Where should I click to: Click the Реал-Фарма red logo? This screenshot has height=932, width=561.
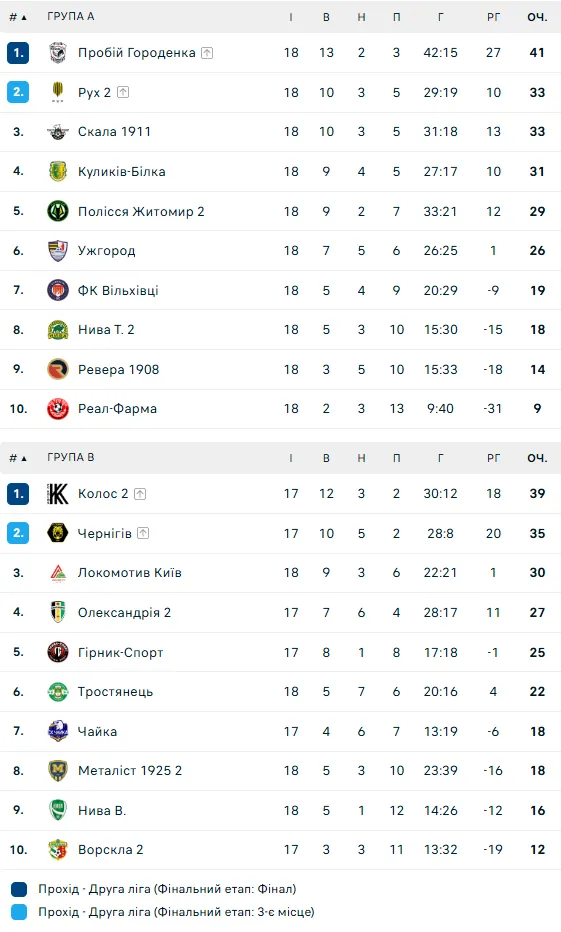58,409
